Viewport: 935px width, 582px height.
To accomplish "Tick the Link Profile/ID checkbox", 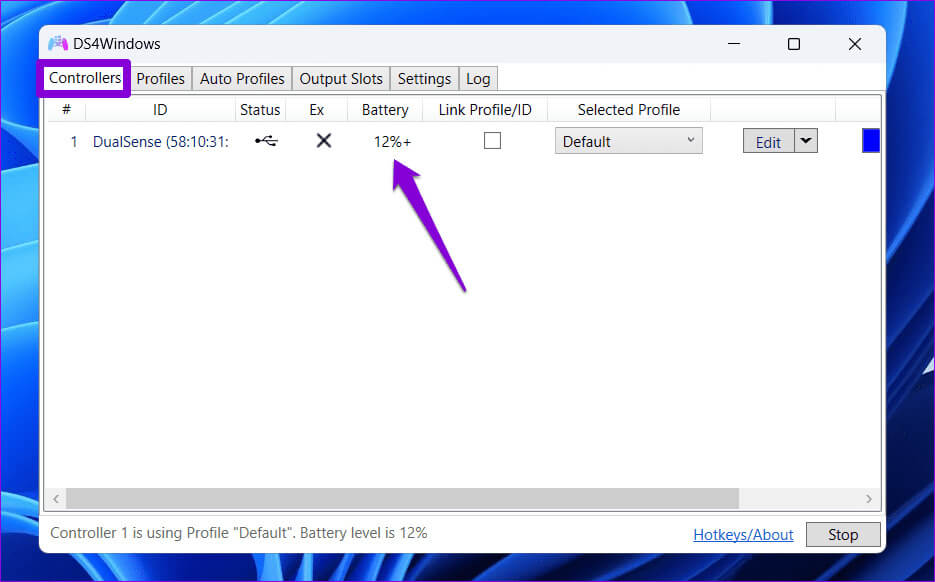I will click(x=492, y=141).
